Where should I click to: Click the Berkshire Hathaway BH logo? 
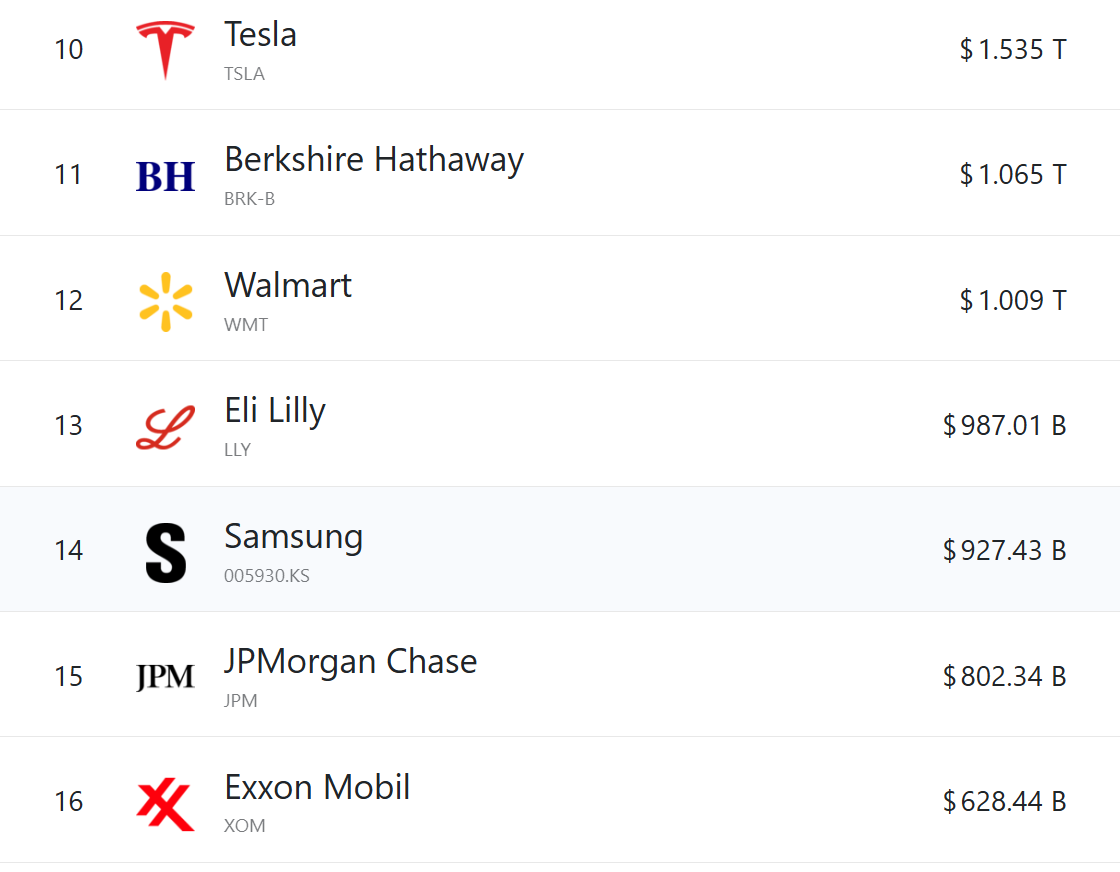point(165,176)
